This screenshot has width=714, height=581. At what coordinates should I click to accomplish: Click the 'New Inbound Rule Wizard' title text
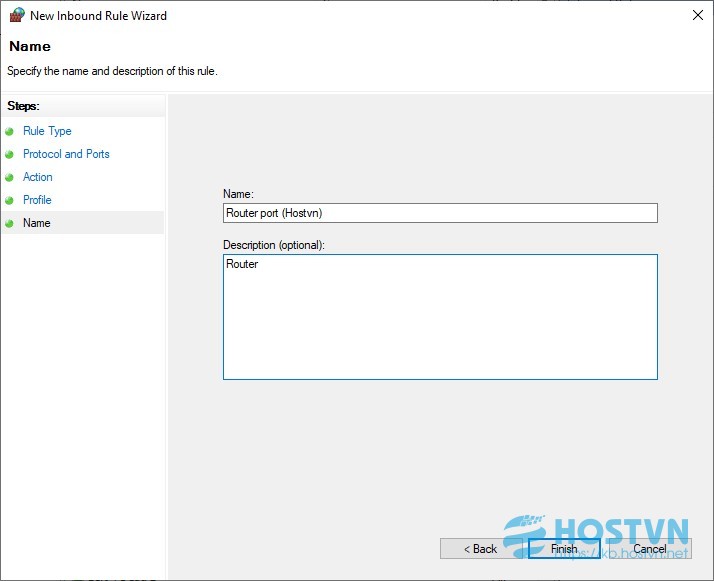tap(98, 15)
